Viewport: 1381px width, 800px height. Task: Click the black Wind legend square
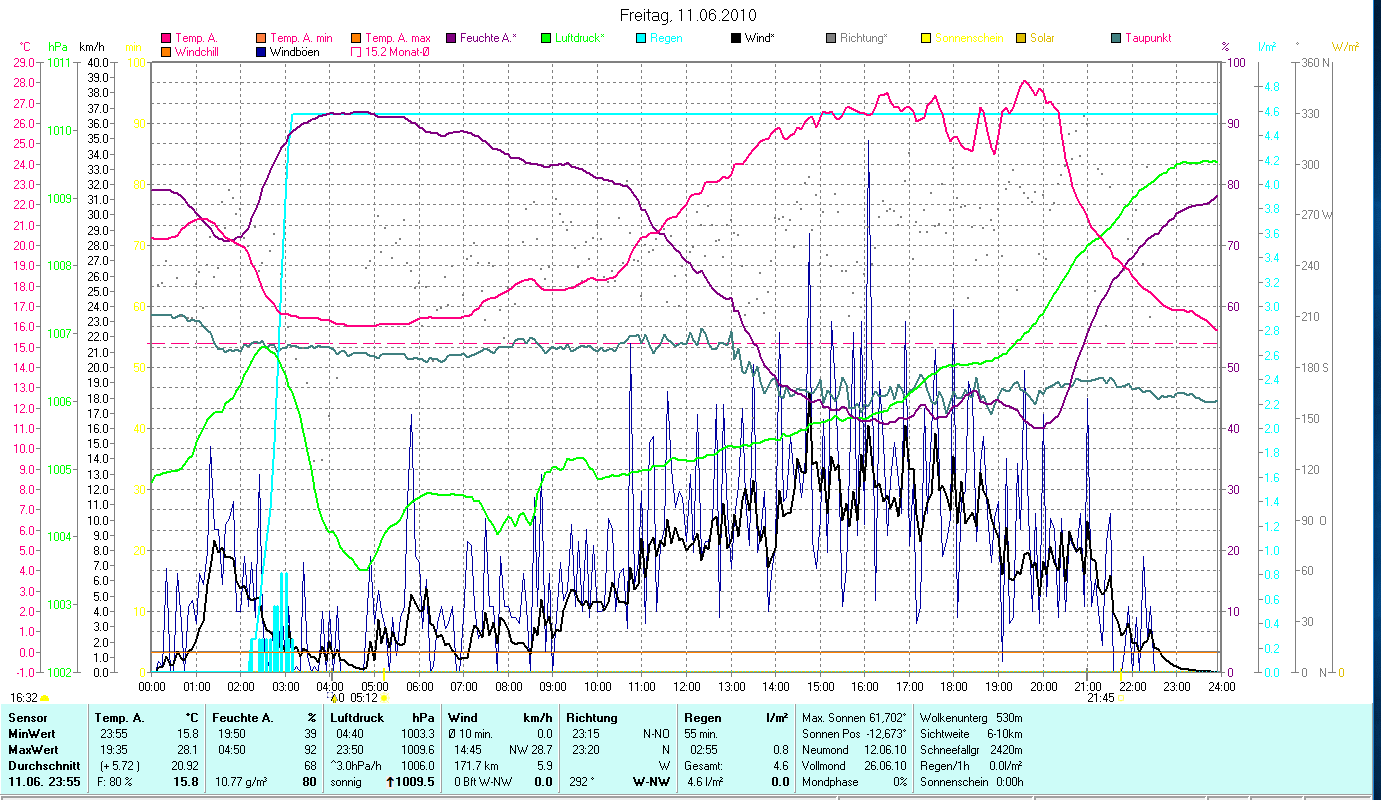736,38
